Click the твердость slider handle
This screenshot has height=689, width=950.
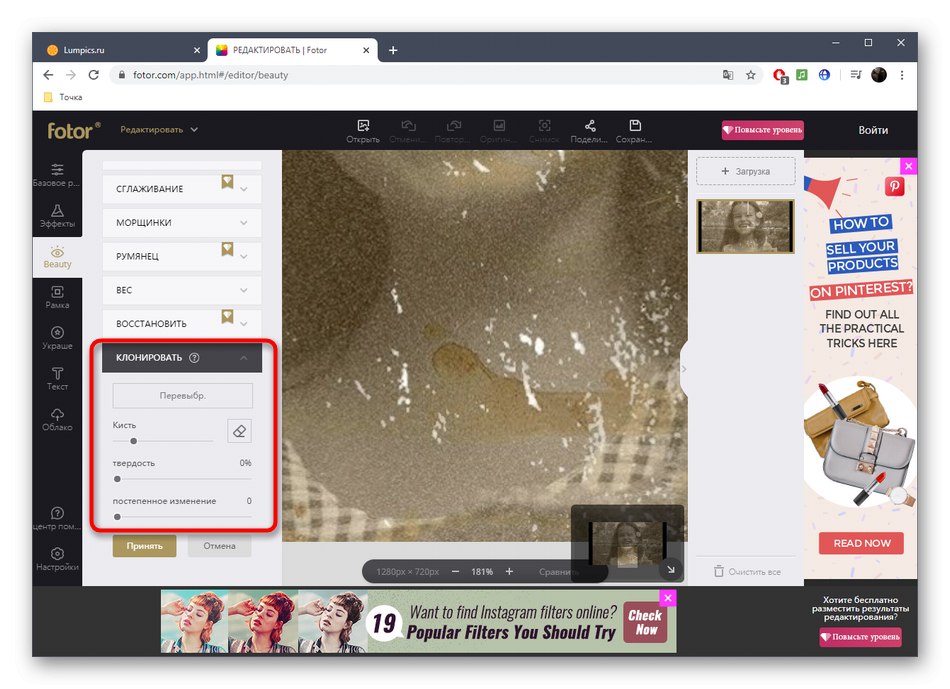(x=118, y=479)
